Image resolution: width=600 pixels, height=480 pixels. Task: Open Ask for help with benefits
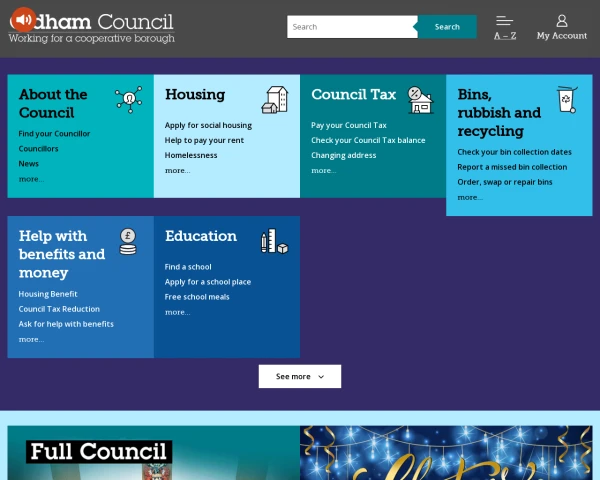coord(66,324)
